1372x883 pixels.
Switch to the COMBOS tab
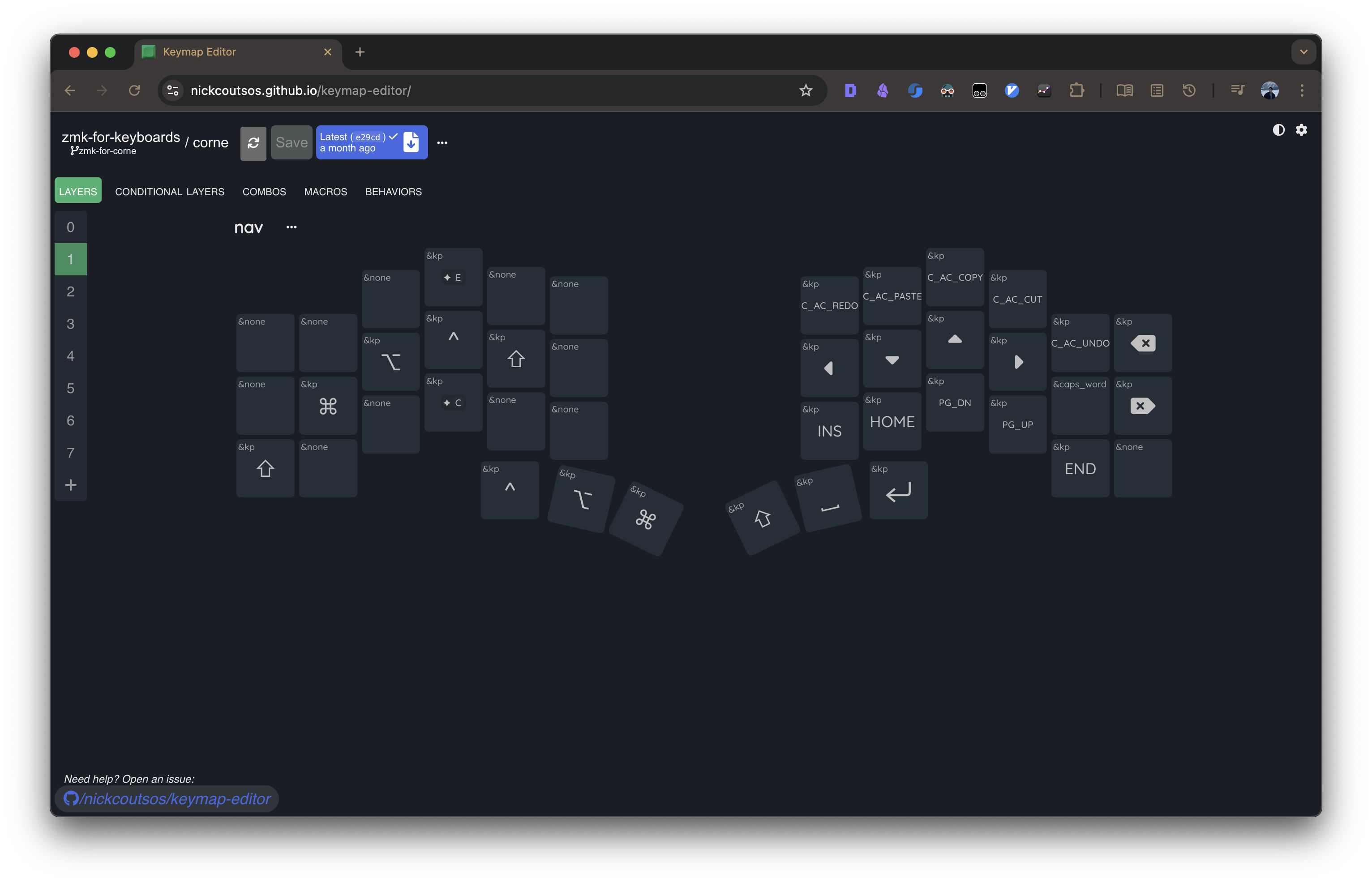tap(264, 192)
